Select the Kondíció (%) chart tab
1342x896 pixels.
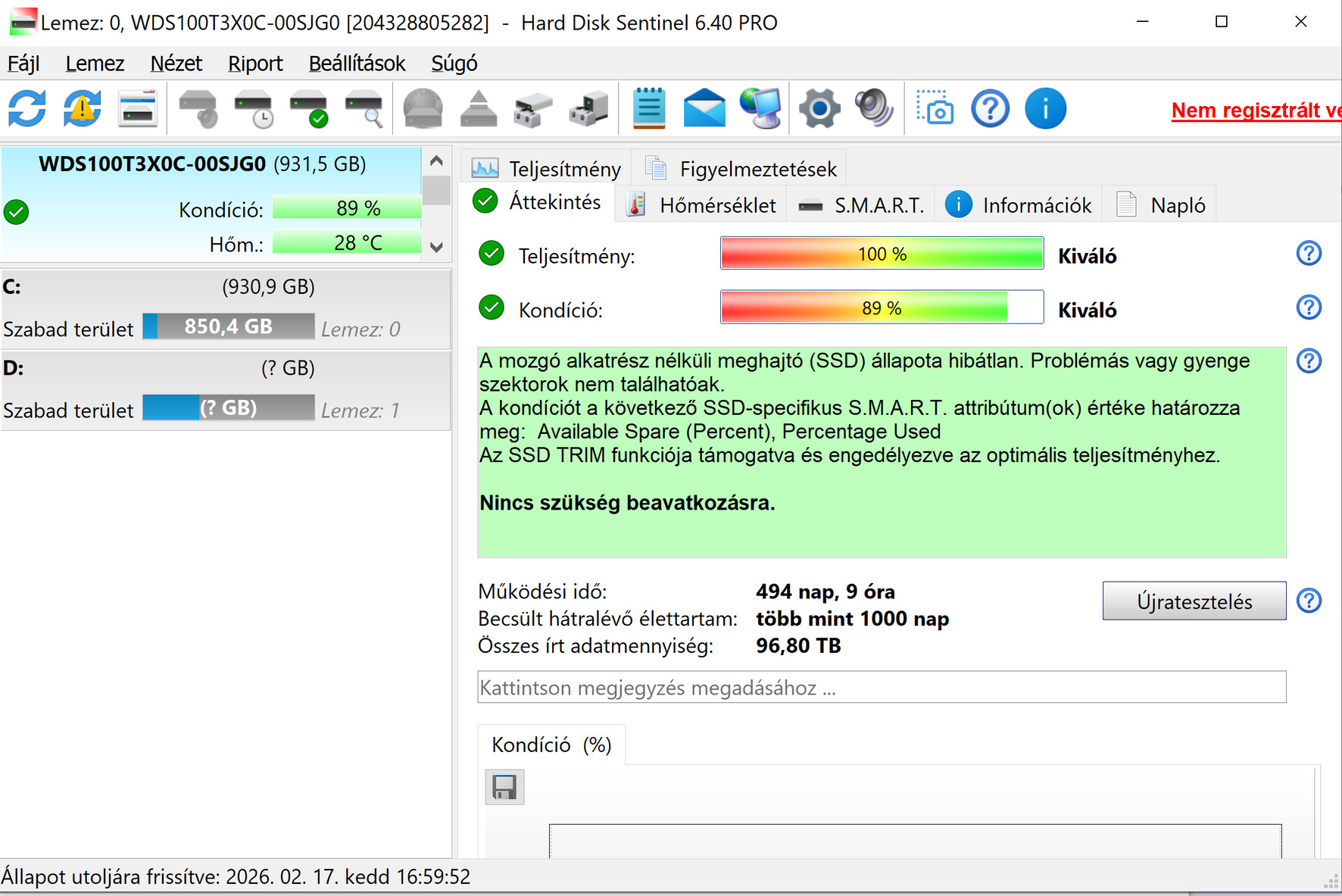(551, 745)
